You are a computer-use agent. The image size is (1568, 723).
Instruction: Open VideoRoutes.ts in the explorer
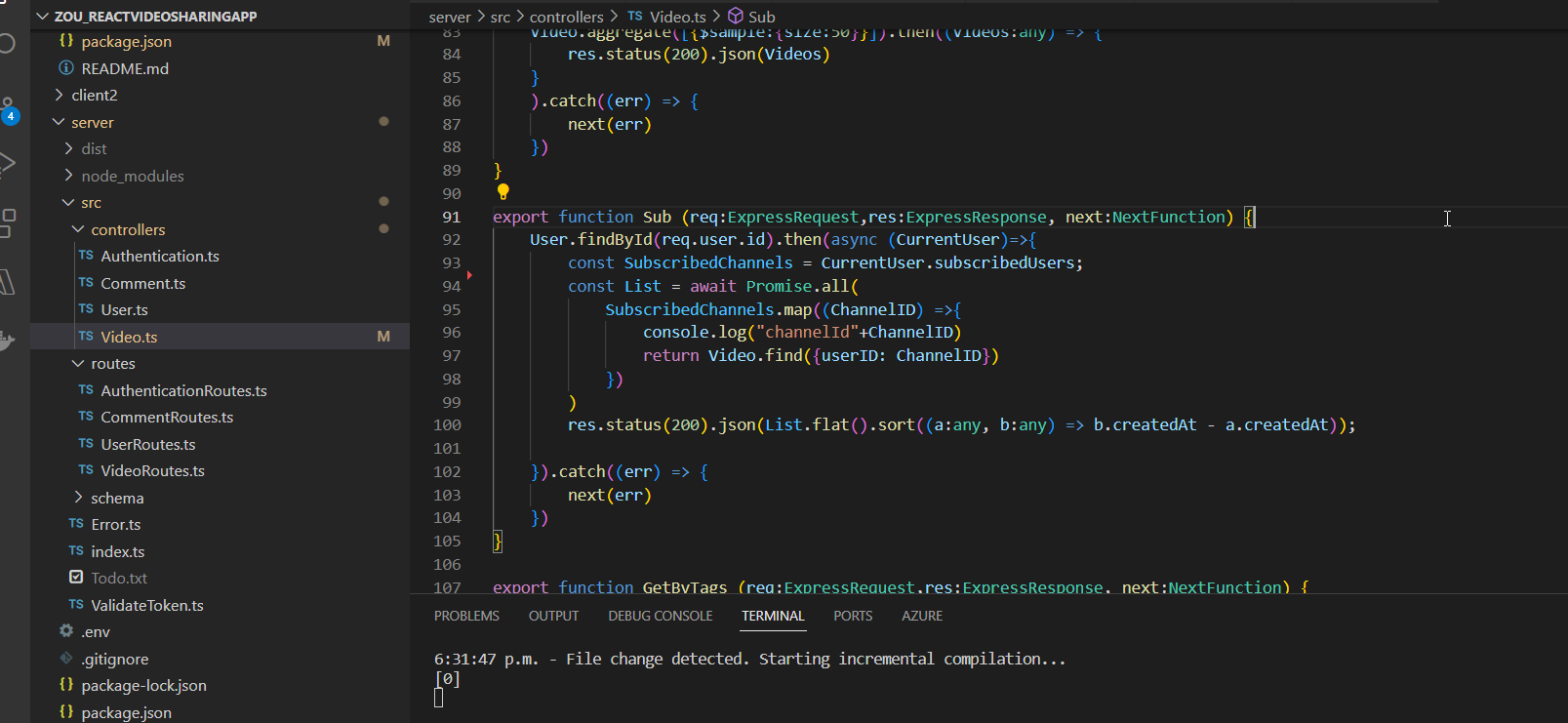[x=152, y=471]
